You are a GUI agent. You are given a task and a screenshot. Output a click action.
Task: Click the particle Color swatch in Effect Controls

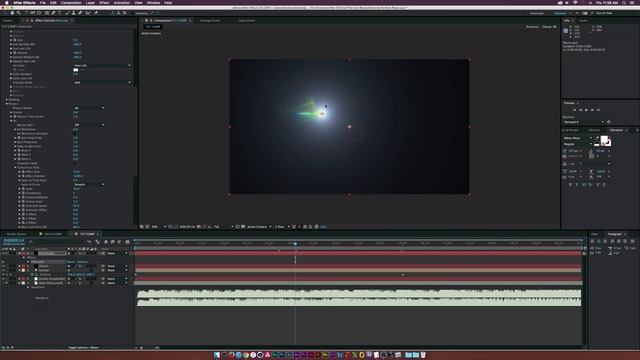click(x=76, y=70)
